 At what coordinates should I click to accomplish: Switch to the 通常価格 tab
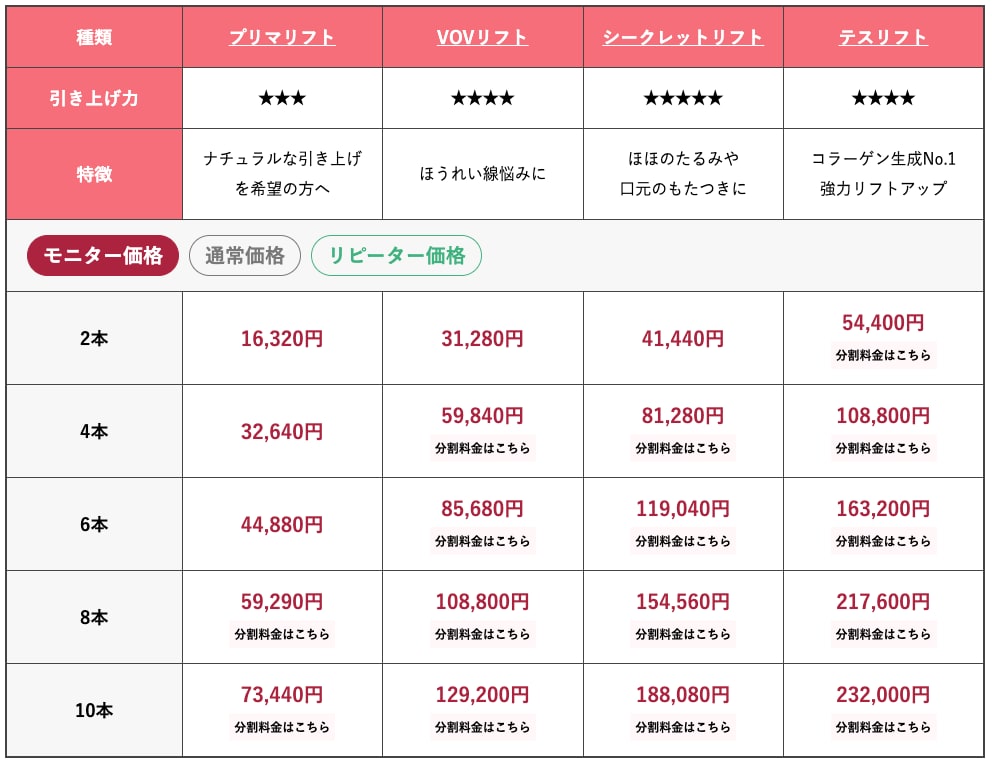[245, 256]
